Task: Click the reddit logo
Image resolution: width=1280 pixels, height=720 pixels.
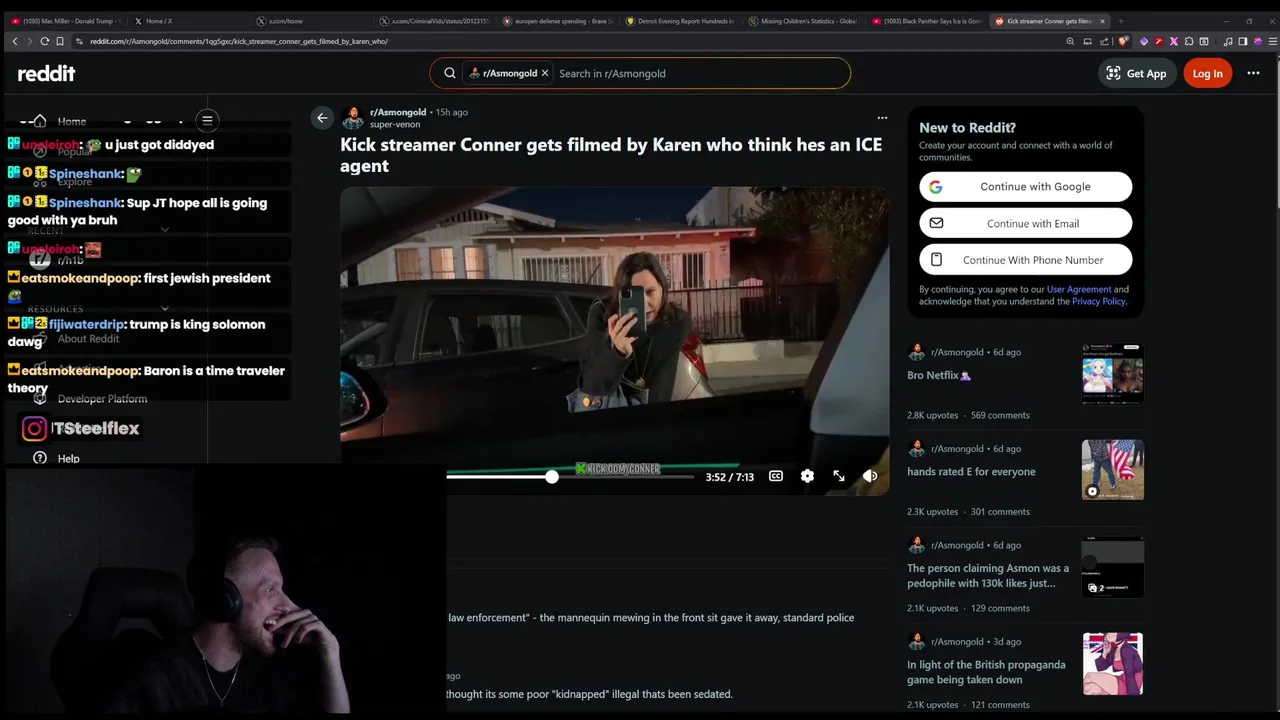Action: click(x=46, y=73)
